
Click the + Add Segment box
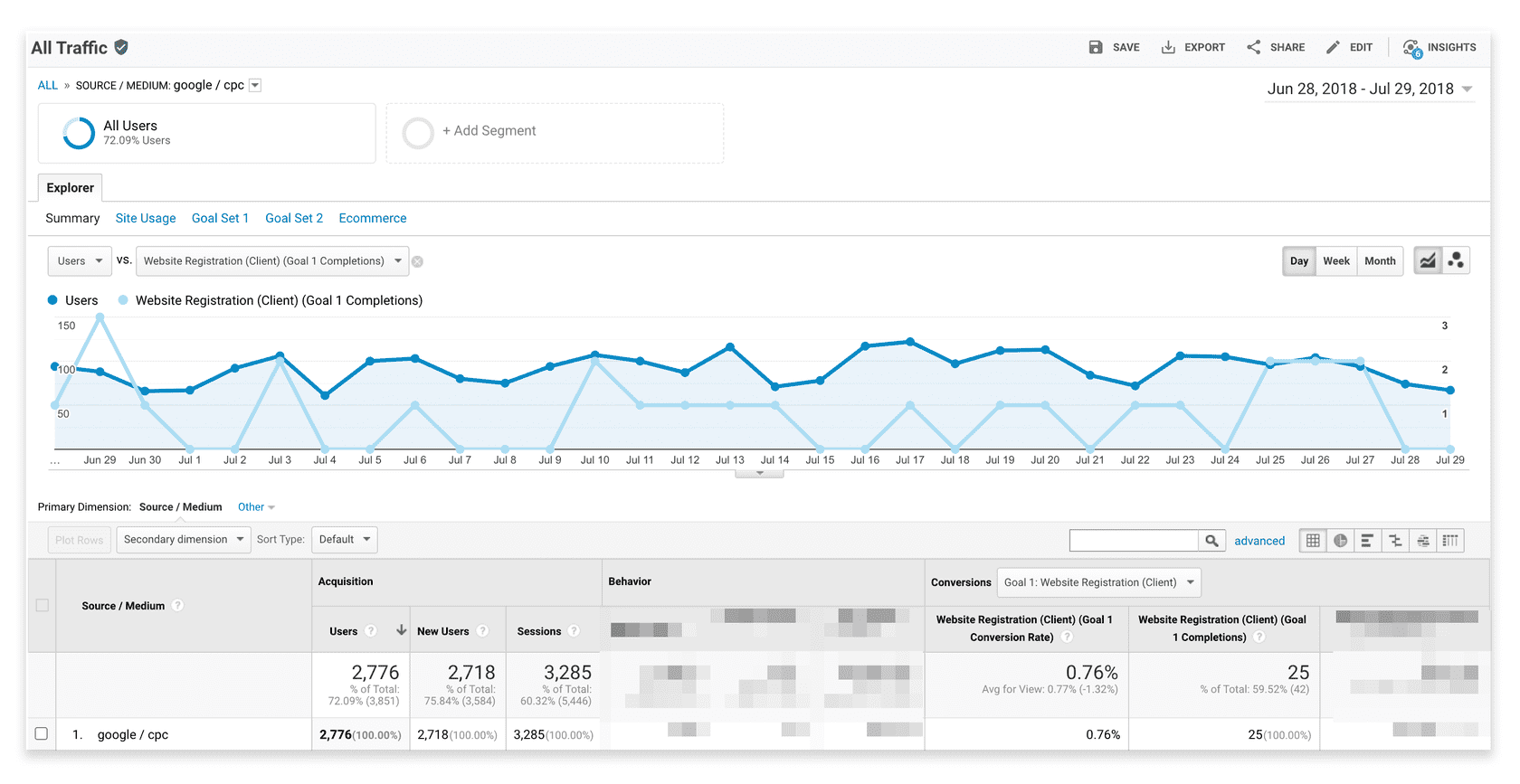click(x=555, y=133)
